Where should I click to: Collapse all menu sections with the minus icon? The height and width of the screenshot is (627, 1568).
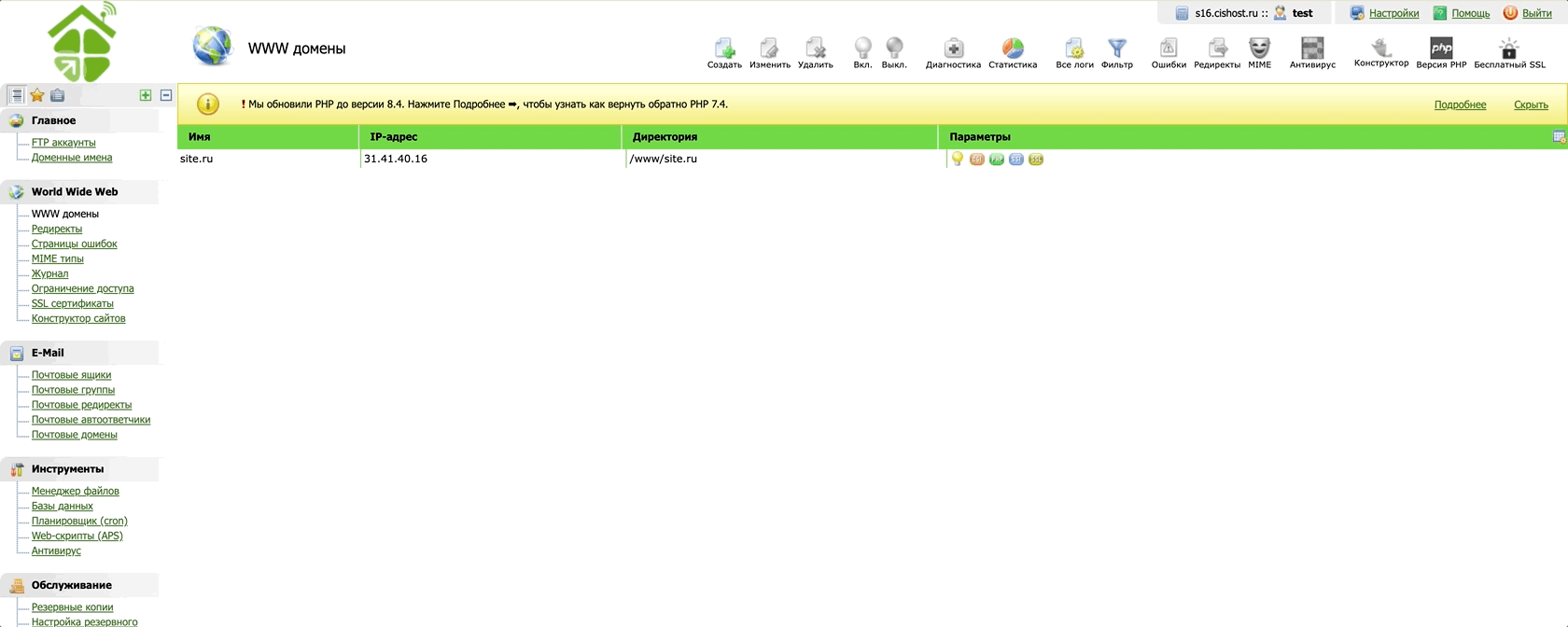tap(166, 95)
